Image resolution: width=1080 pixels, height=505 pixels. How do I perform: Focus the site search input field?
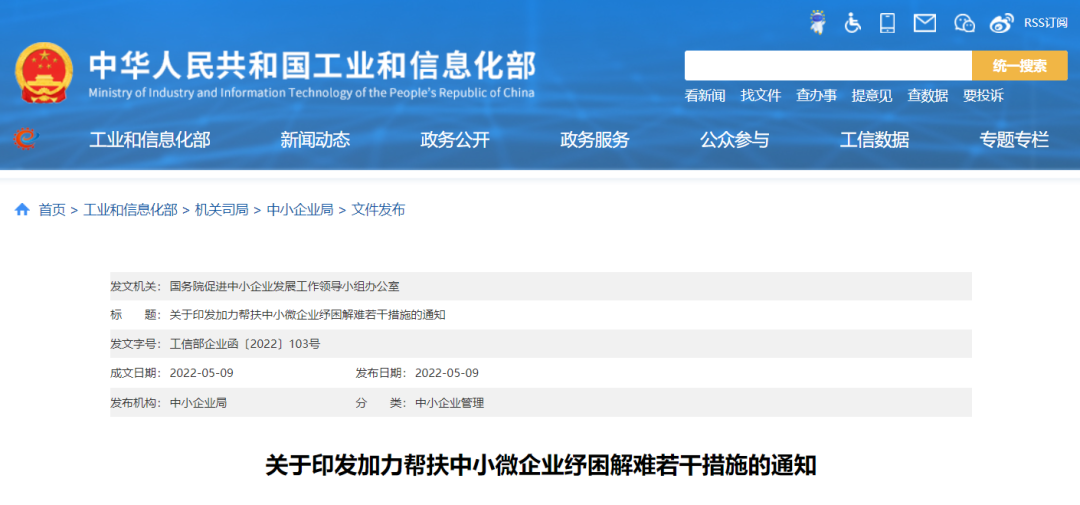(x=828, y=65)
